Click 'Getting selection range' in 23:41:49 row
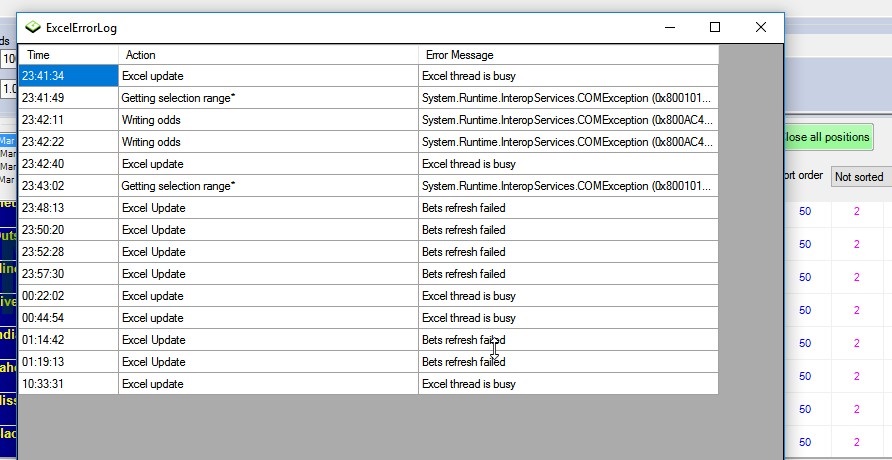 coord(178,98)
